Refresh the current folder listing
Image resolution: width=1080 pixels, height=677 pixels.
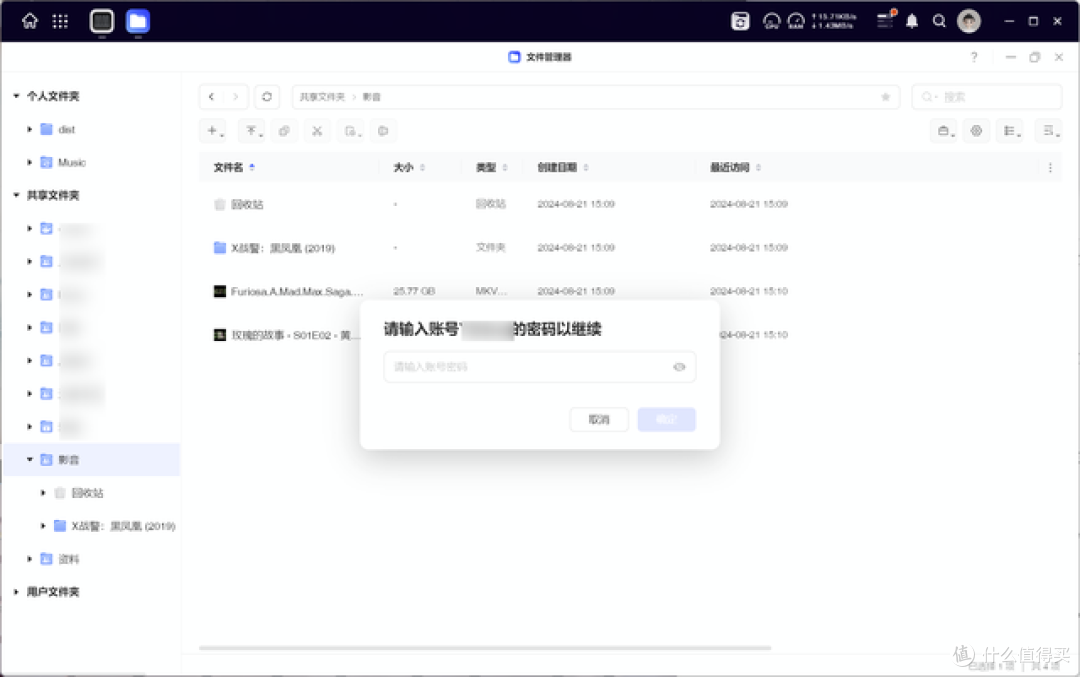(267, 96)
